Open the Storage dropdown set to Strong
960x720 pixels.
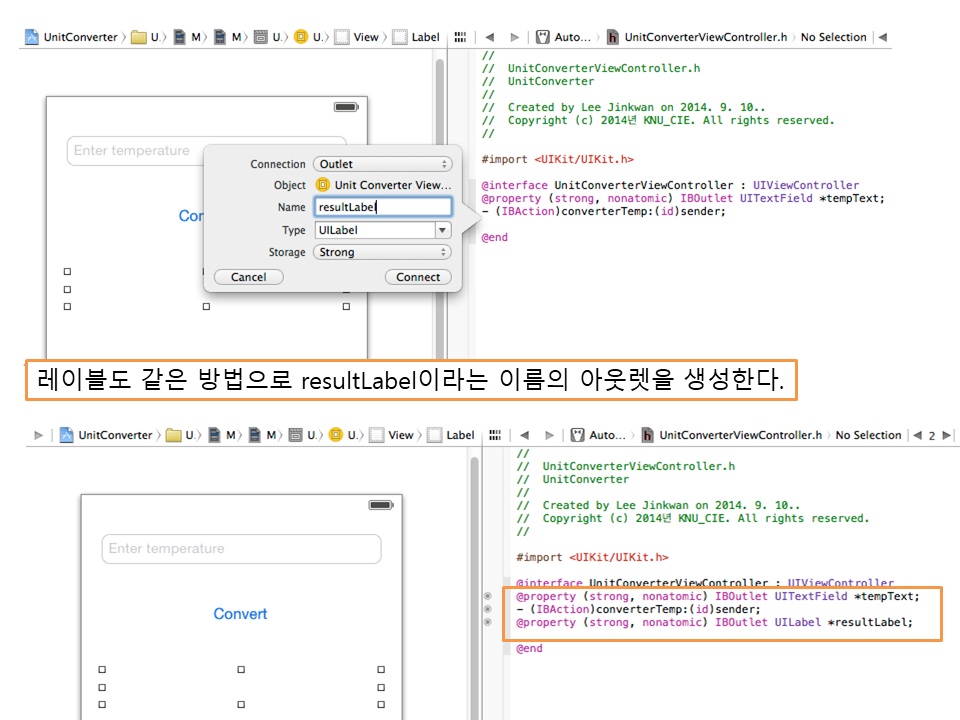tap(382, 252)
